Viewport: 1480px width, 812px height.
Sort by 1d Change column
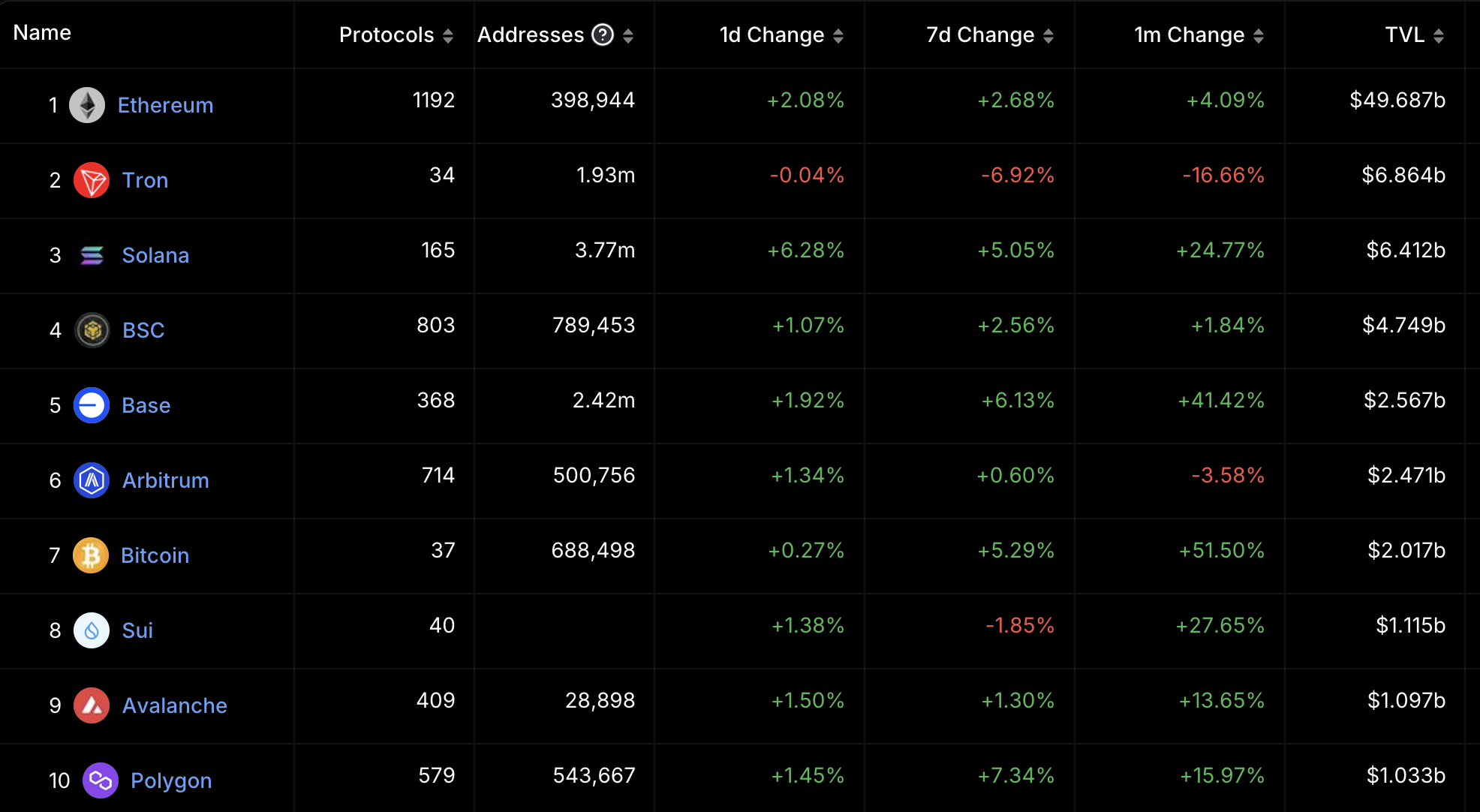click(x=839, y=35)
